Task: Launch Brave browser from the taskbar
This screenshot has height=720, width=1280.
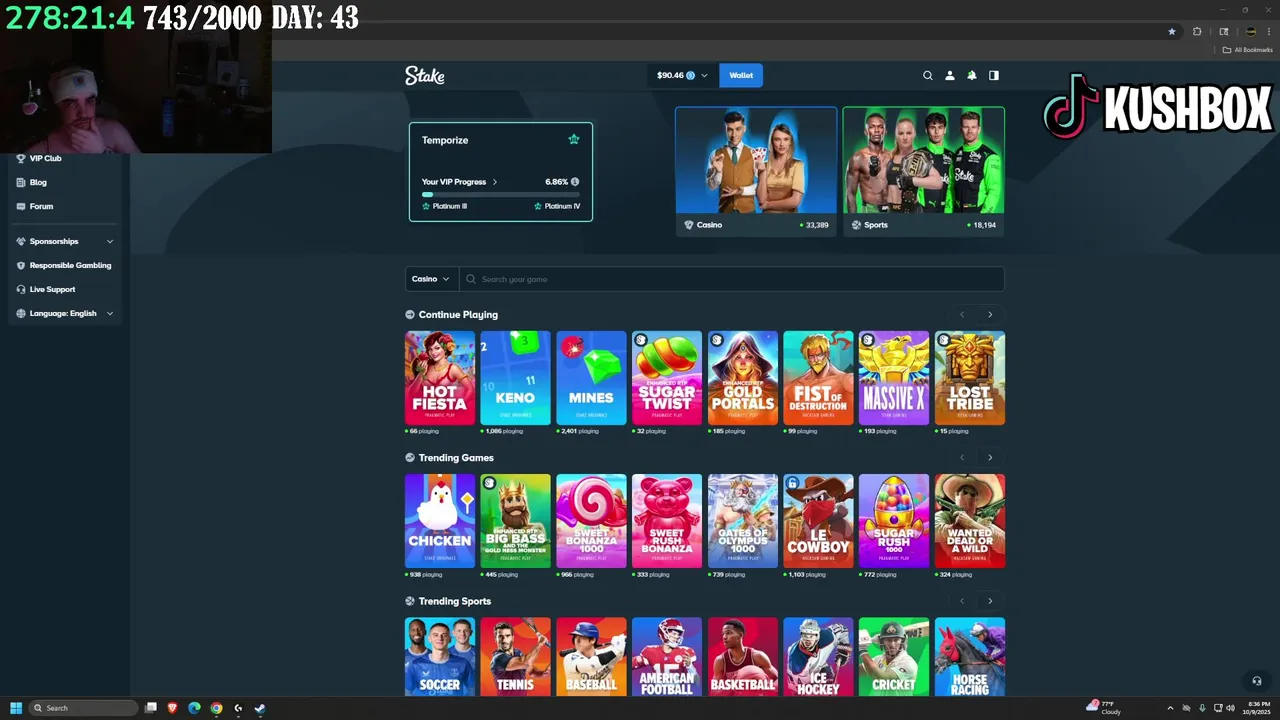Action: click(x=172, y=708)
